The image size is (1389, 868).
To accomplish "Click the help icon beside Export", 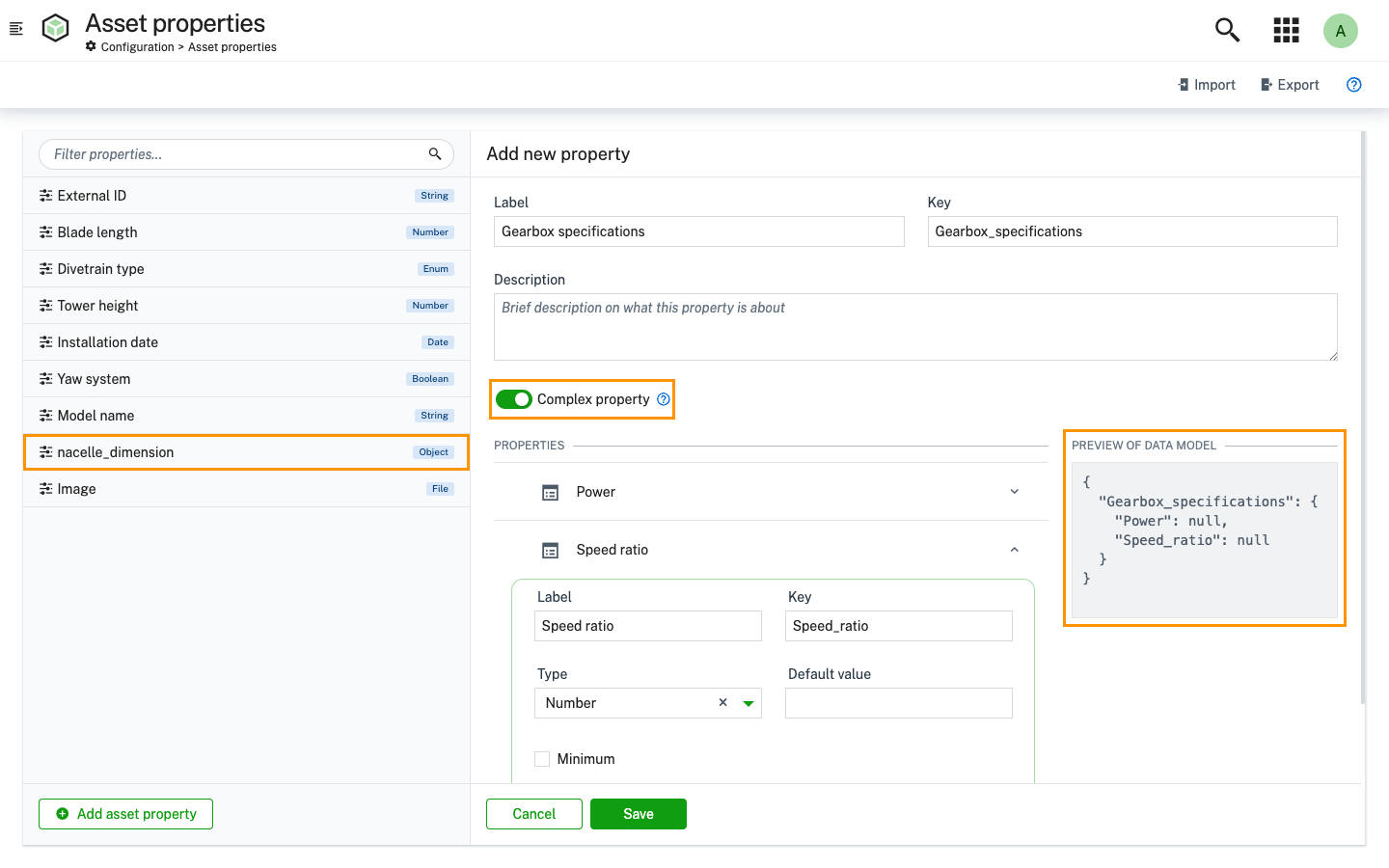I will pos(1353,85).
